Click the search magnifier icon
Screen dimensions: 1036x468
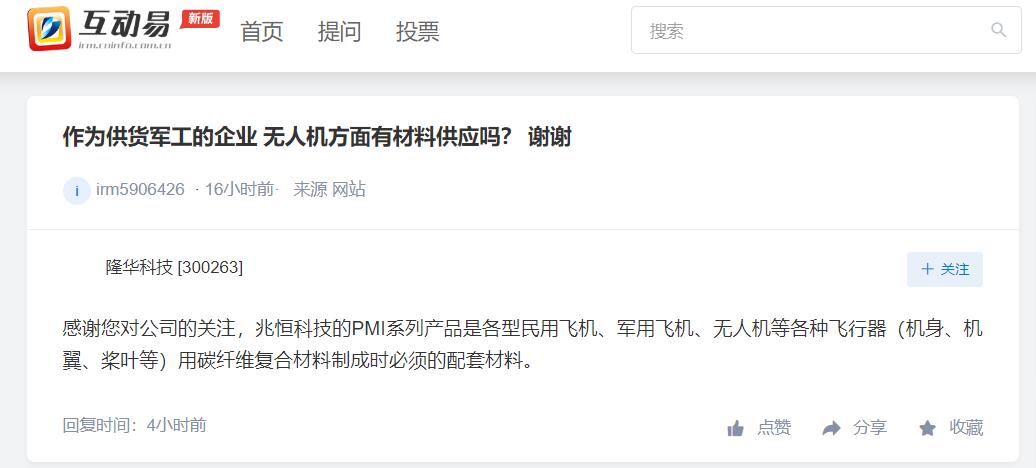pos(998,30)
